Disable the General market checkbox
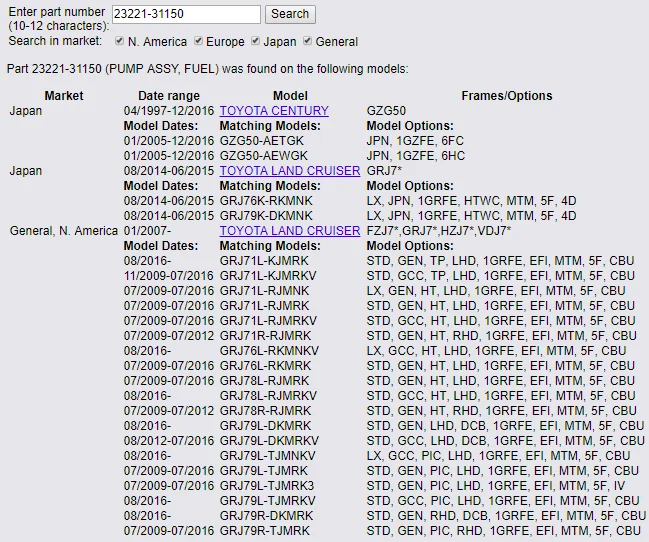Image resolution: width=649 pixels, height=542 pixels. pyautogui.click(x=307, y=41)
